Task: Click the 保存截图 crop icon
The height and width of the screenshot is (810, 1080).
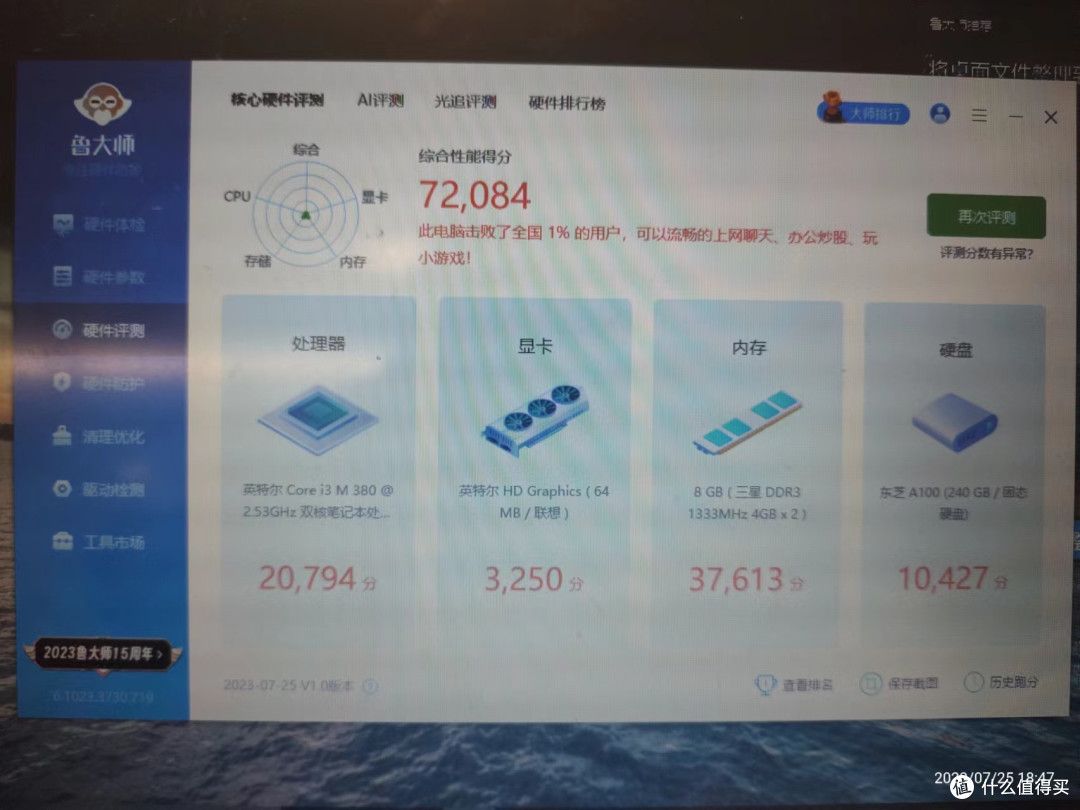Action: [x=871, y=683]
